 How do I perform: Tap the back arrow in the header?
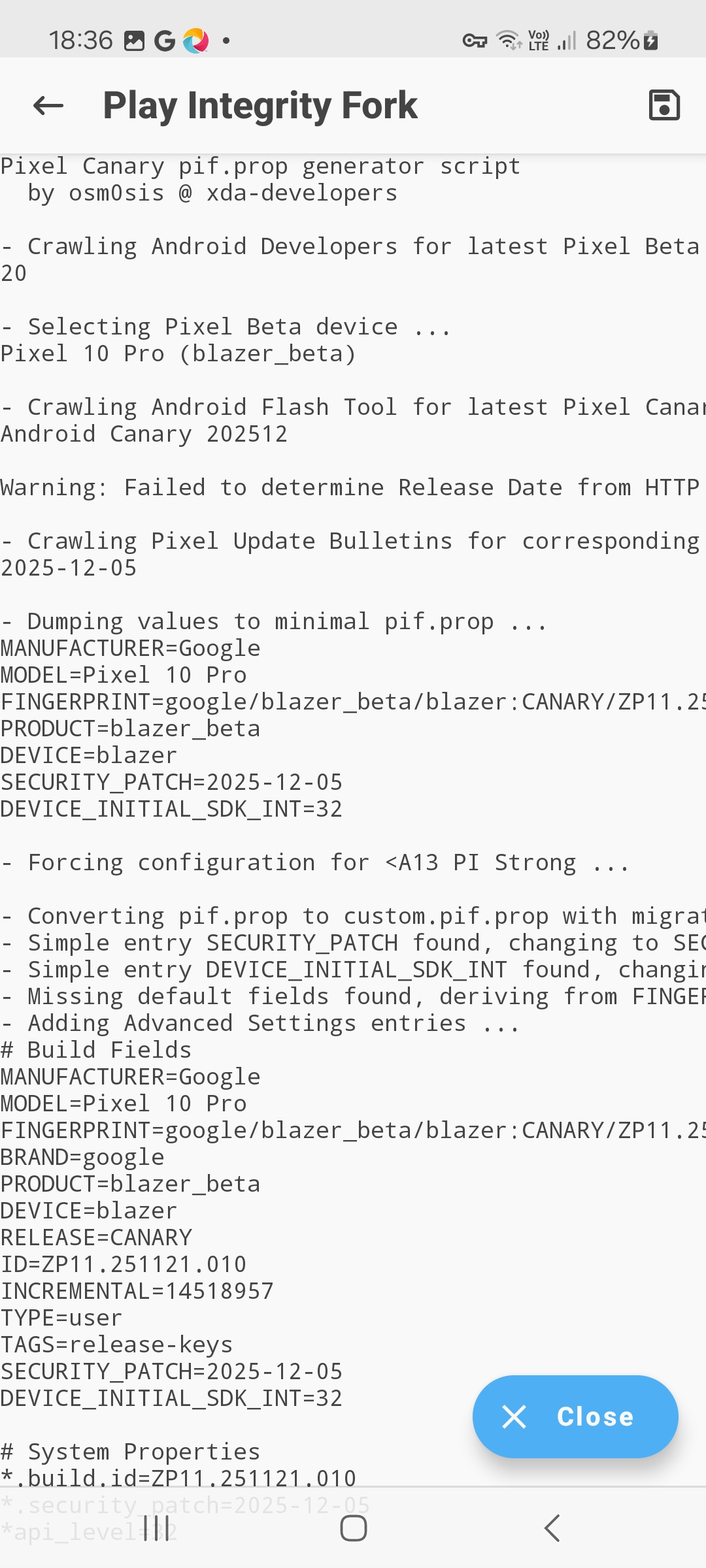click(48, 105)
